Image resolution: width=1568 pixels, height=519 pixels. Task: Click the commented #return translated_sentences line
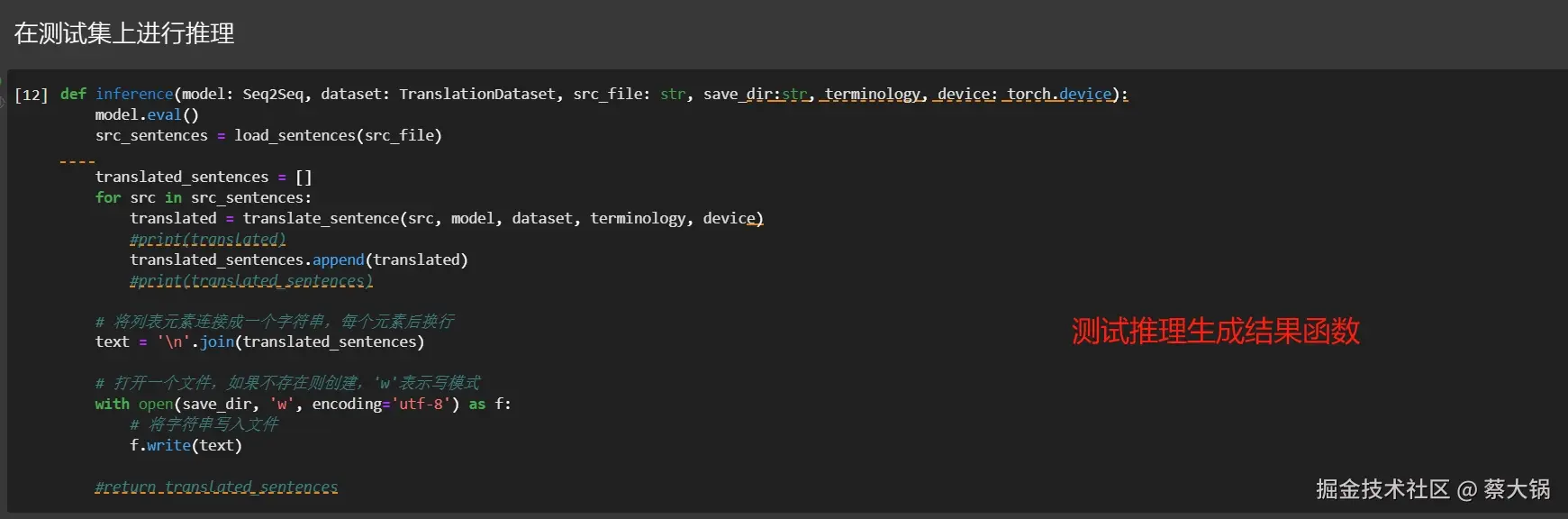click(216, 487)
